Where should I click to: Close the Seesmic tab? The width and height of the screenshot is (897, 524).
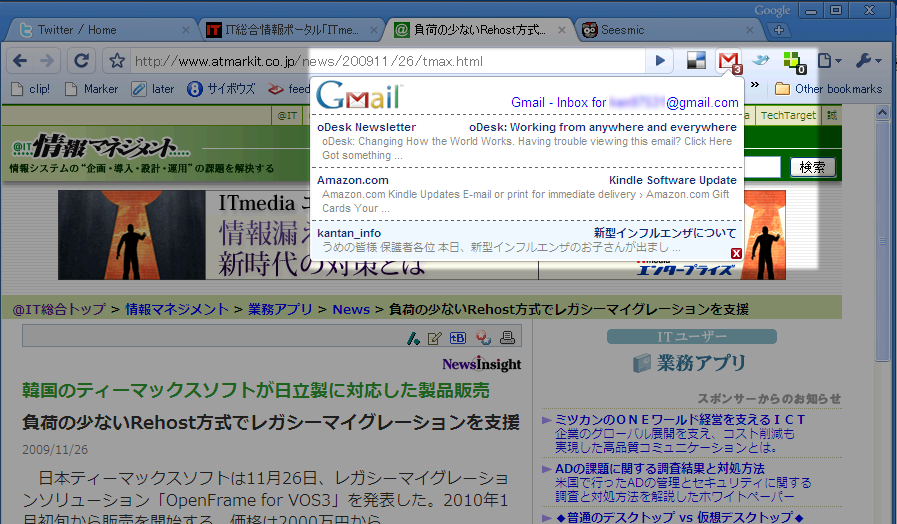(x=750, y=30)
